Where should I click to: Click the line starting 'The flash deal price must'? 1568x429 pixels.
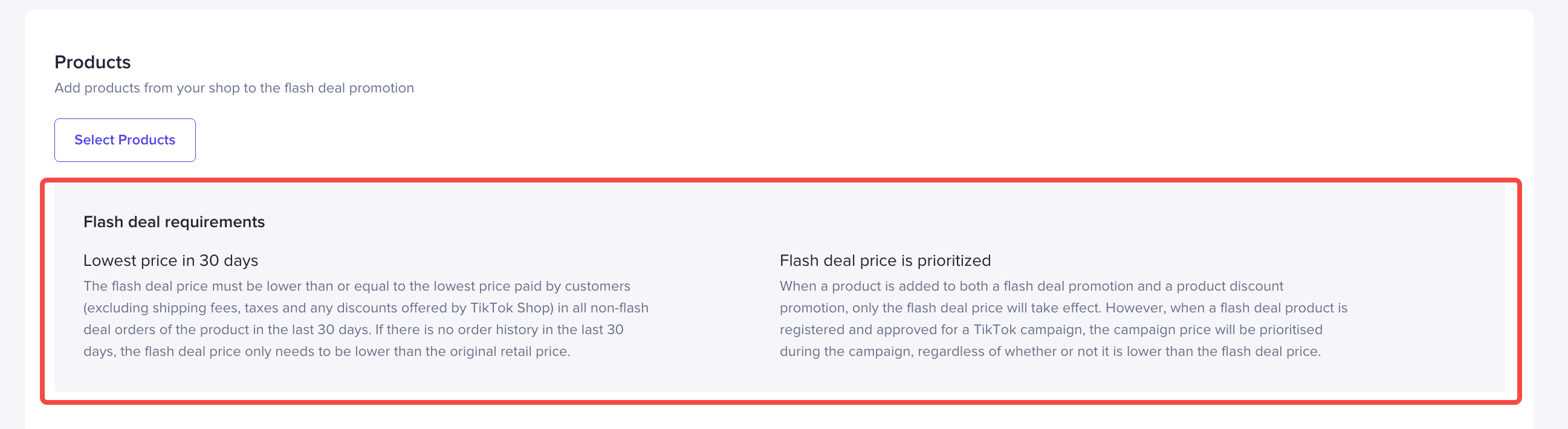click(x=357, y=286)
